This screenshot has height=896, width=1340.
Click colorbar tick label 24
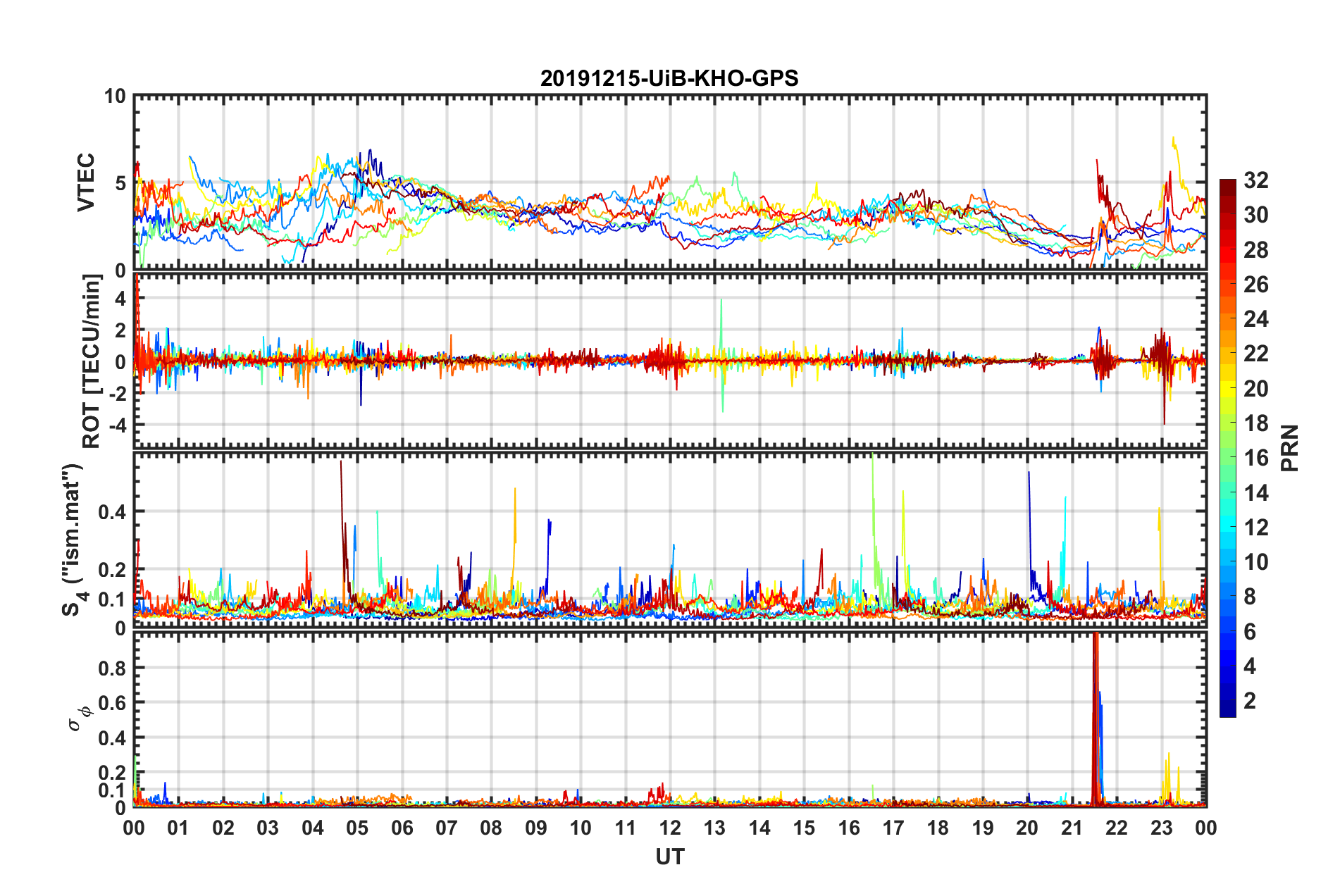(1255, 319)
